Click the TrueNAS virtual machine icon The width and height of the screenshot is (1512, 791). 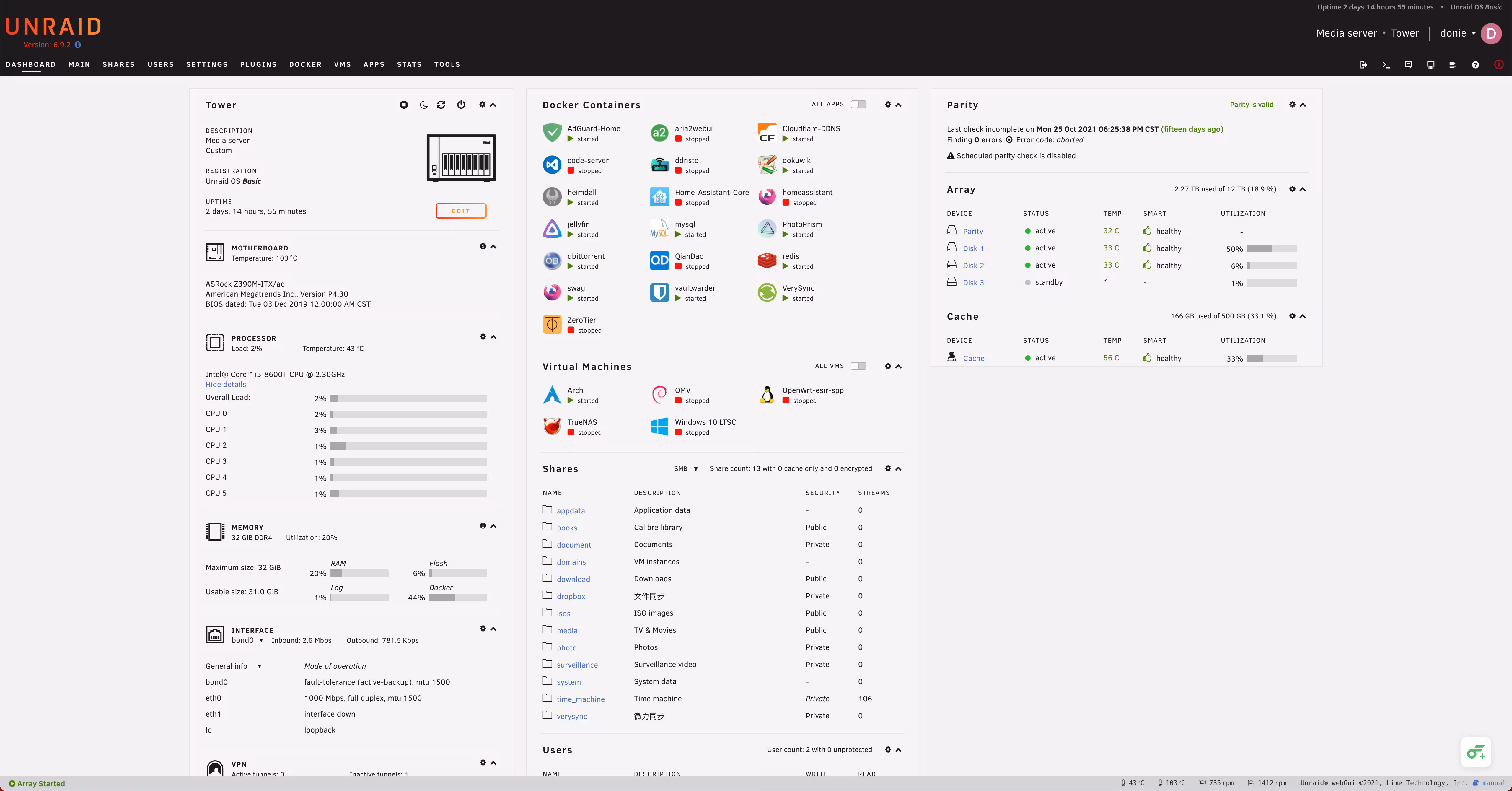point(552,427)
